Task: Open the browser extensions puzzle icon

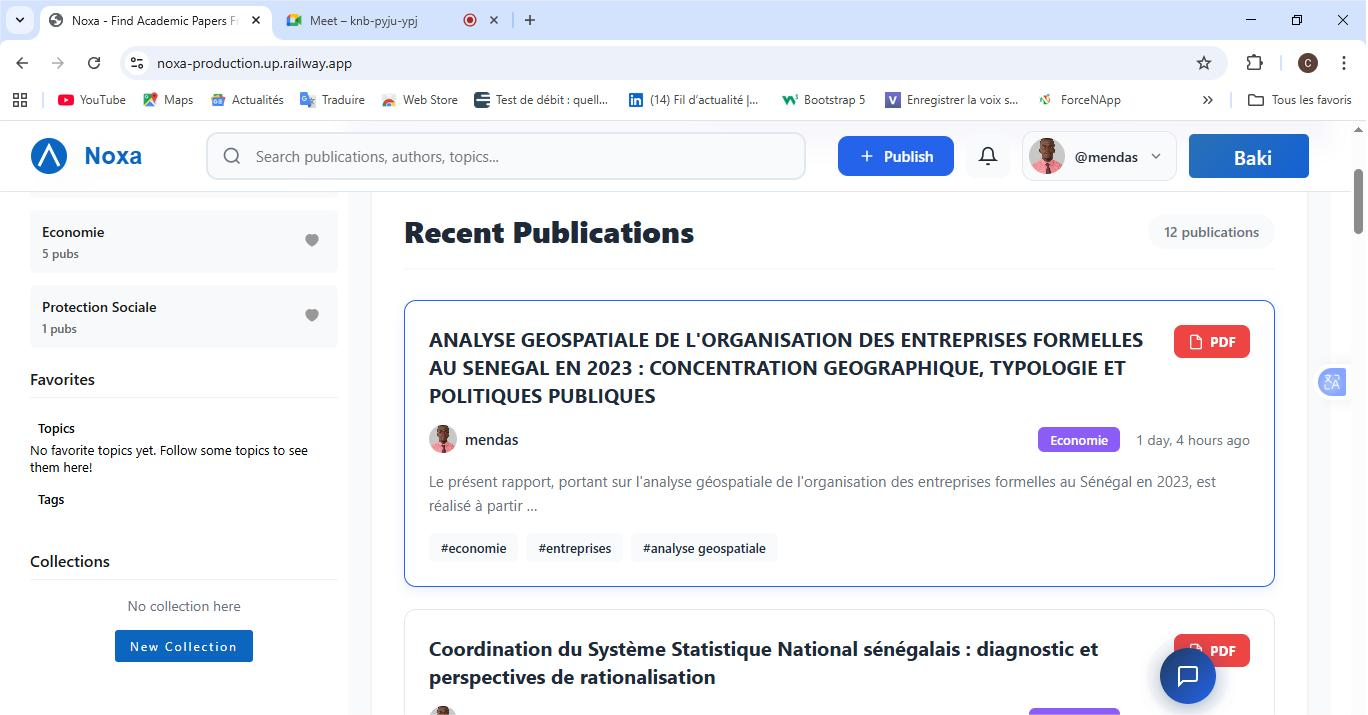Action: coord(1254,63)
